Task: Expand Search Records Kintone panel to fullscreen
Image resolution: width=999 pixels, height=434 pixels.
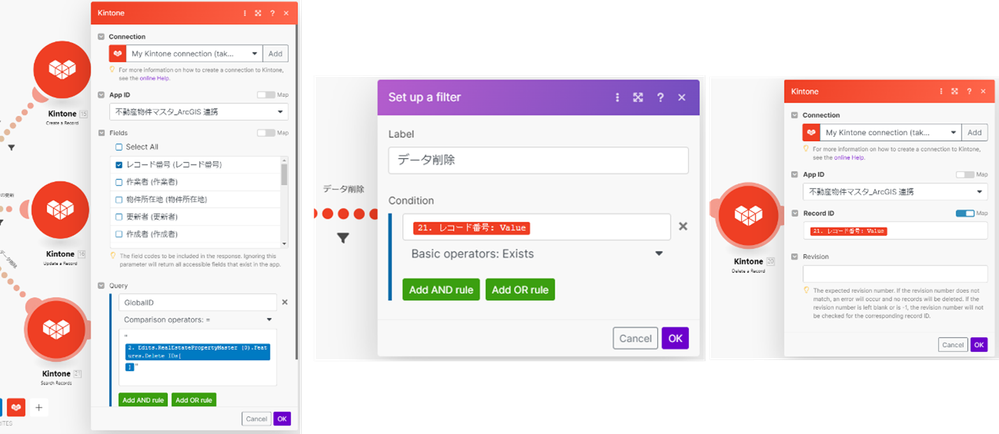Action: (x=258, y=13)
